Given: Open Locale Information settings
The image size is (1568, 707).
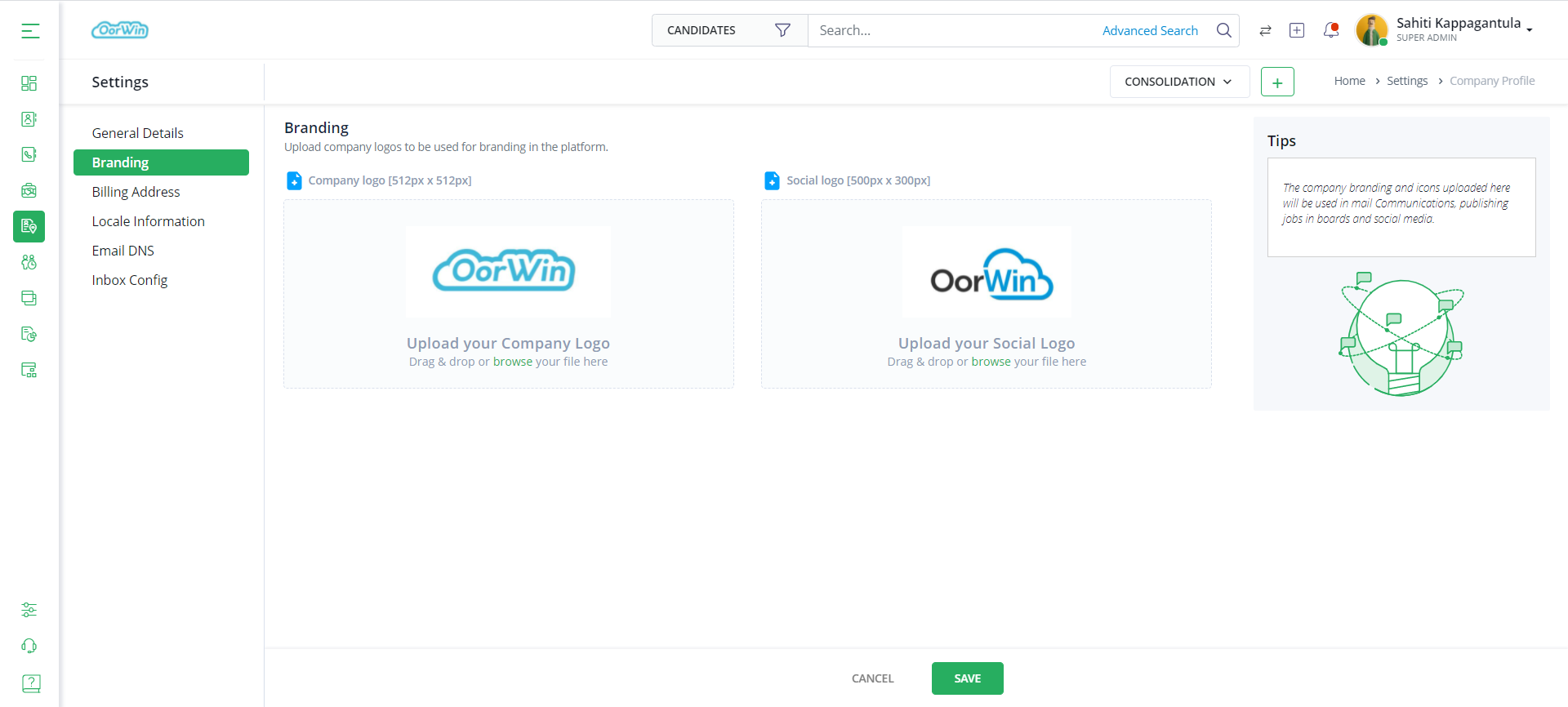Looking at the screenshot, I should pyautogui.click(x=148, y=221).
